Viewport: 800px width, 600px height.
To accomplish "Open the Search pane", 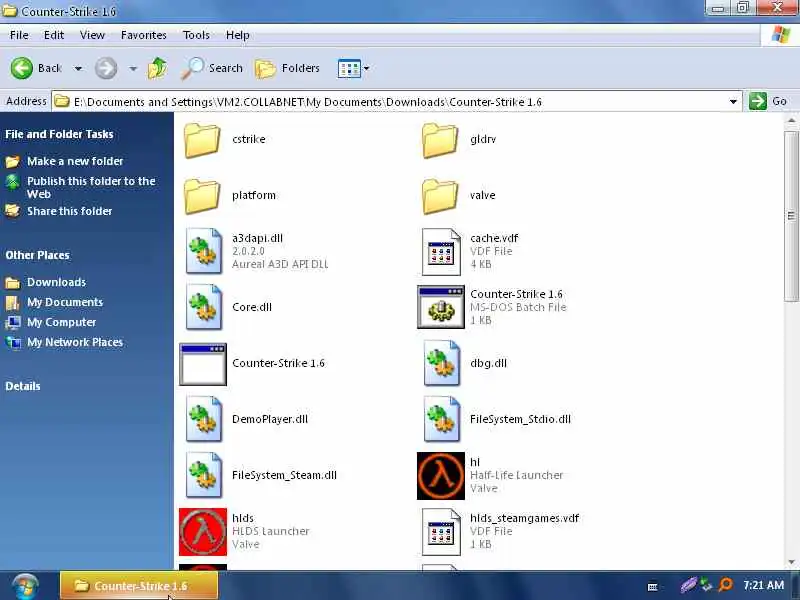I will click(212, 68).
